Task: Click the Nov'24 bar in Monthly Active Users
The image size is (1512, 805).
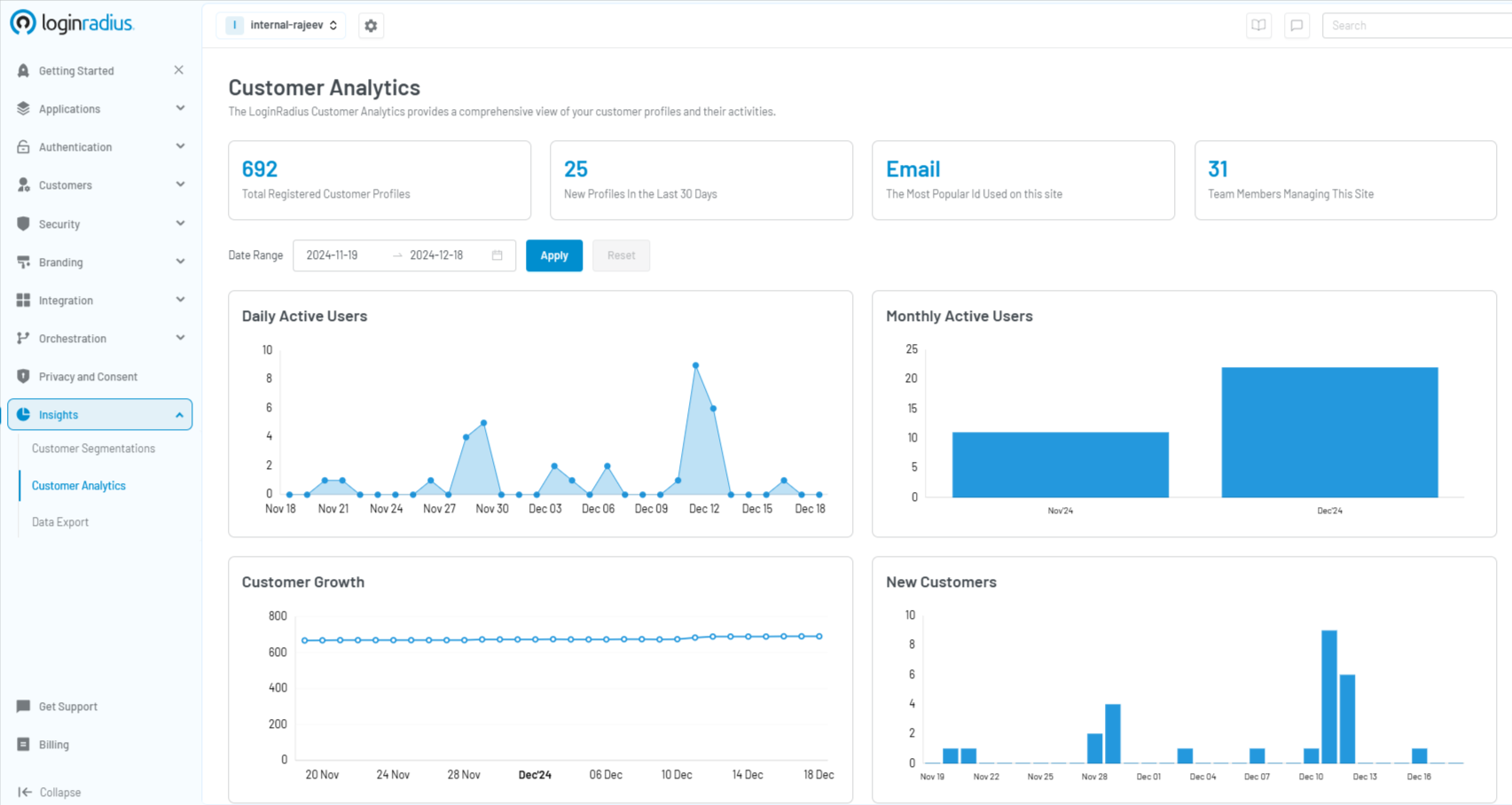Action: click(1061, 465)
